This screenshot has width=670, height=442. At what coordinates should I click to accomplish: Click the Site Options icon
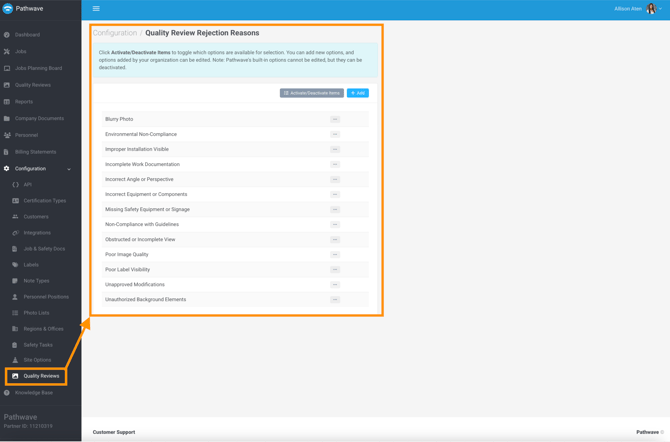15,360
